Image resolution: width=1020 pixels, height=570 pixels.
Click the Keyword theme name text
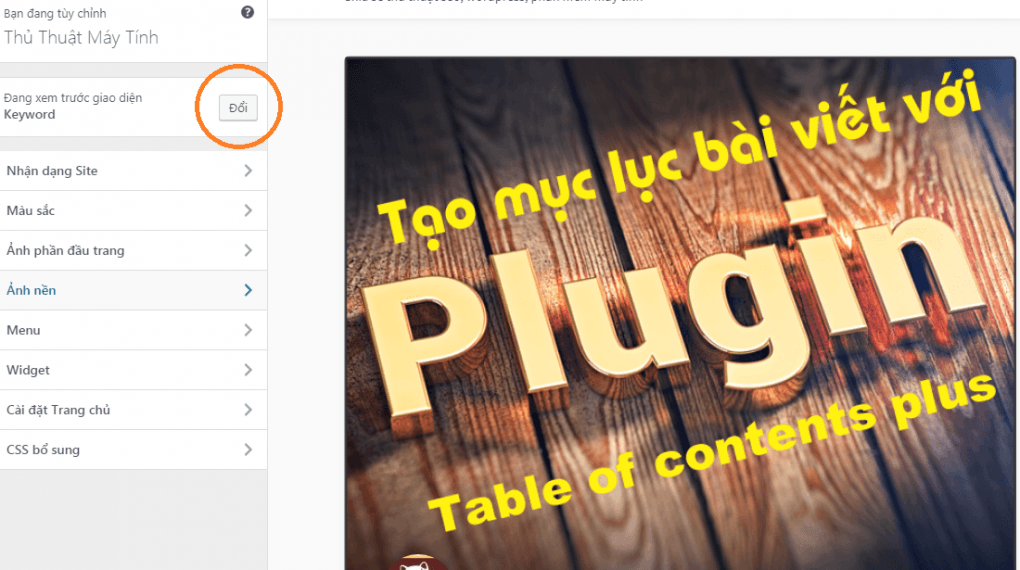29,115
